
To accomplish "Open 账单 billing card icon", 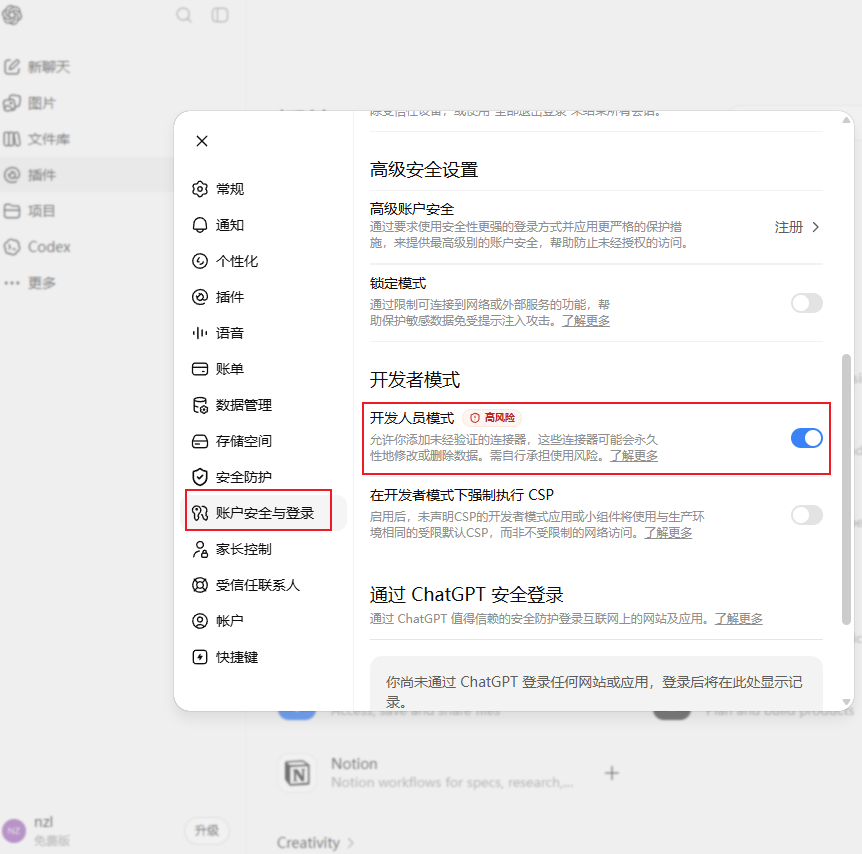I will point(200,369).
